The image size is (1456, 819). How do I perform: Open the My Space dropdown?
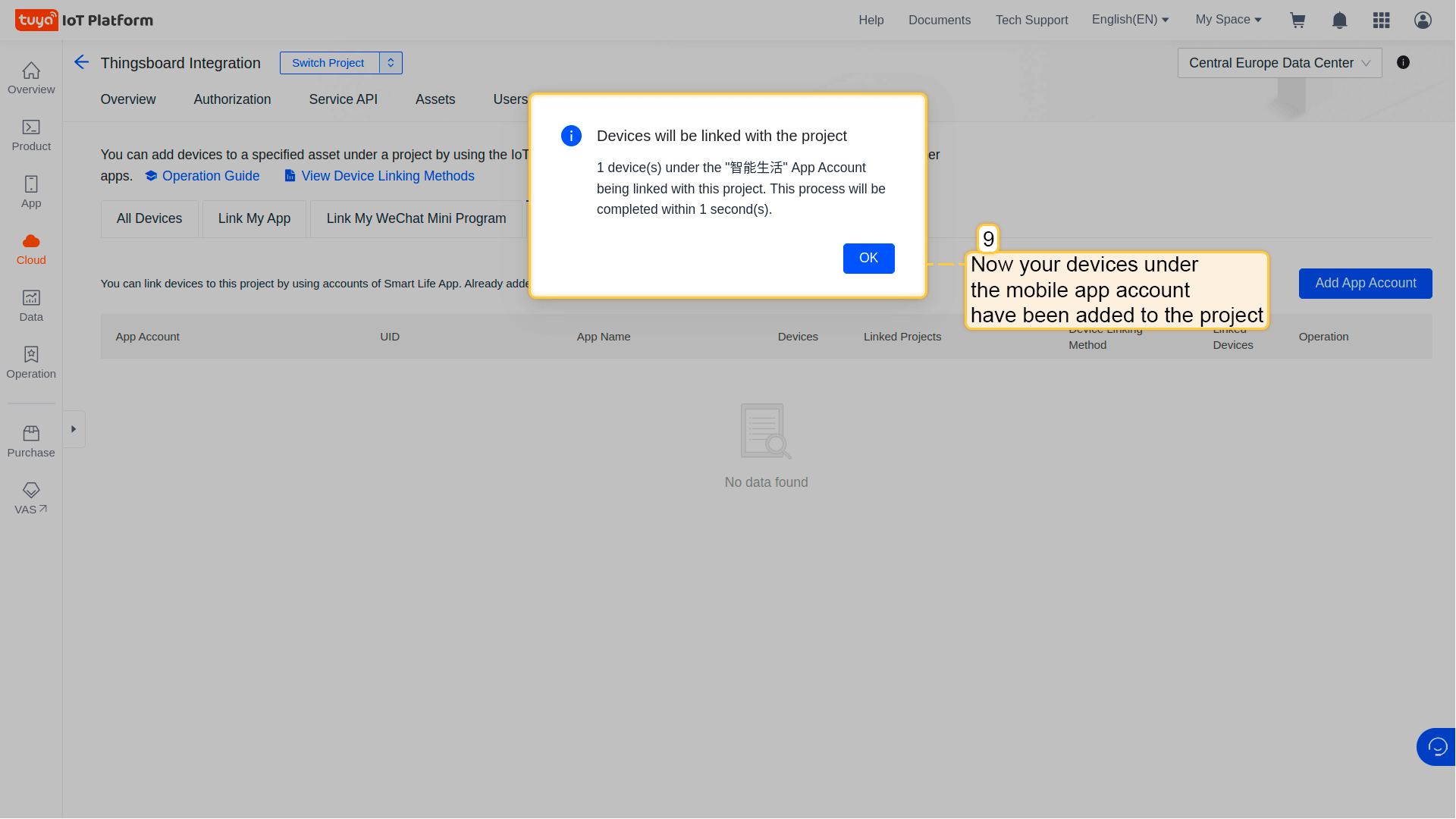point(1228,20)
